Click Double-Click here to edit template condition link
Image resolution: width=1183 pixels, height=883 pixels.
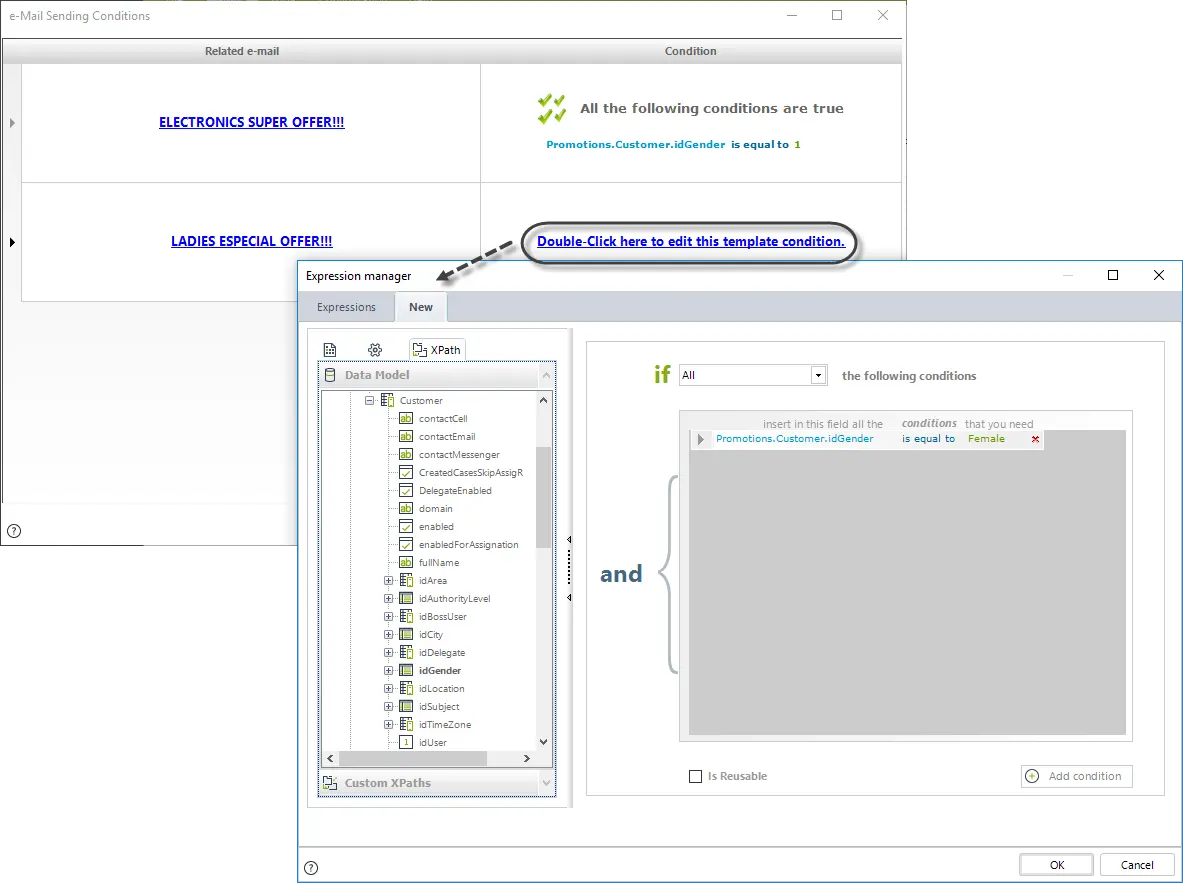[690, 242]
